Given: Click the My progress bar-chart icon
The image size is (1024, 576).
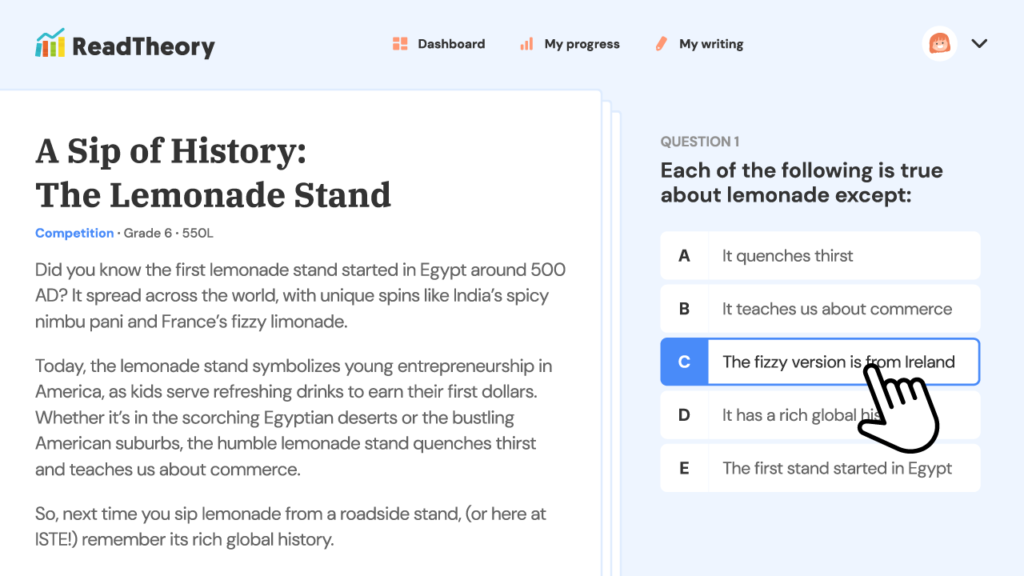Looking at the screenshot, I should pyautogui.click(x=527, y=43).
